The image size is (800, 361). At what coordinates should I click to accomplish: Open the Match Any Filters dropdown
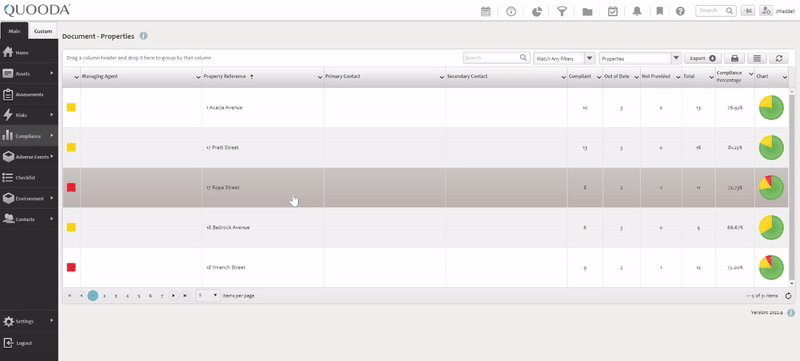(x=564, y=58)
